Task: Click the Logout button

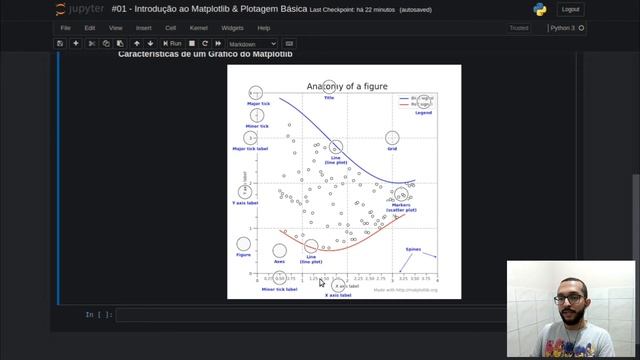Action: pyautogui.click(x=570, y=9)
